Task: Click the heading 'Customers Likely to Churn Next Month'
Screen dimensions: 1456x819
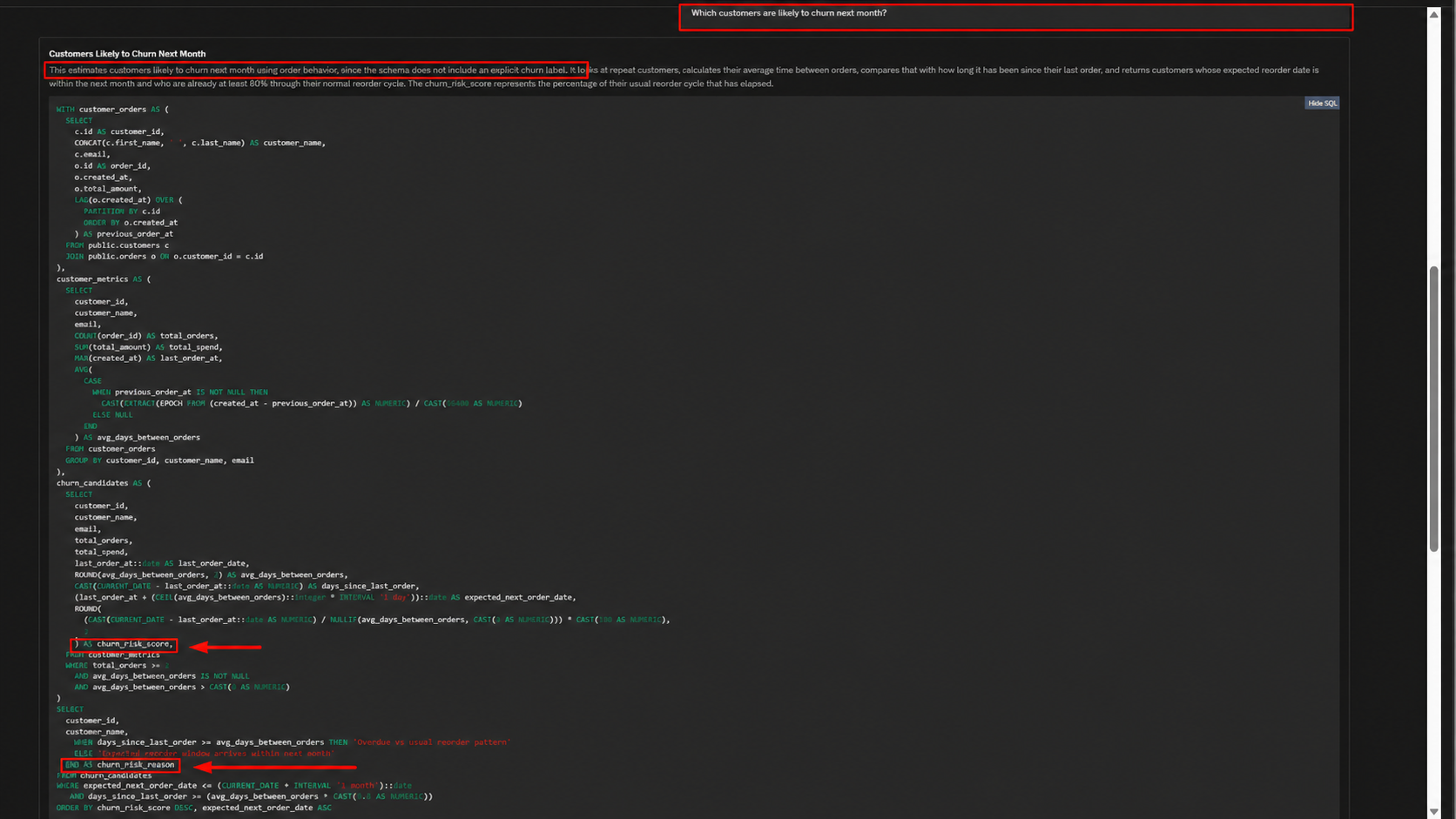Action: [x=127, y=54]
